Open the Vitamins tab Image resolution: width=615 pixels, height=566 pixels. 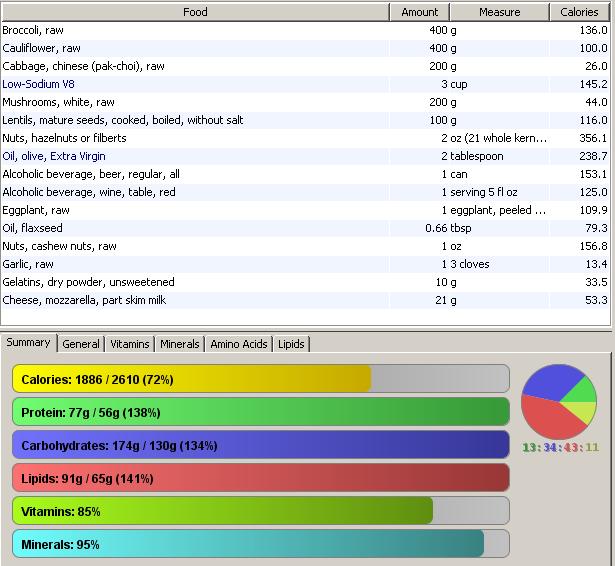130,344
